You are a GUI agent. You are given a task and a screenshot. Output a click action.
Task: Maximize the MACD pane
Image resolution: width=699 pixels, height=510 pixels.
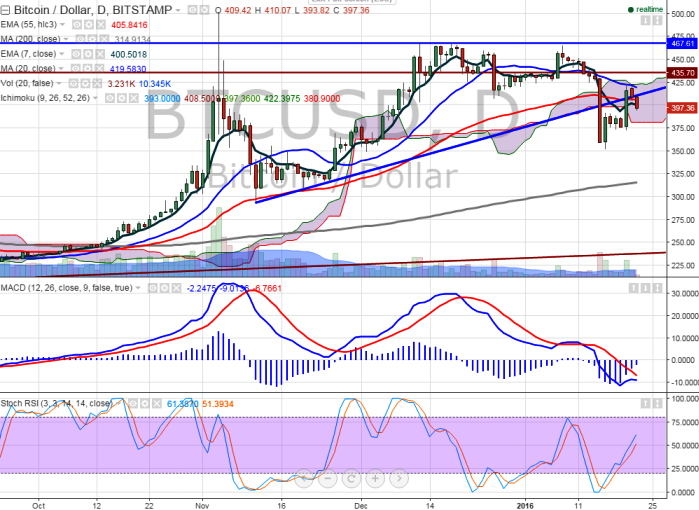click(x=657, y=288)
